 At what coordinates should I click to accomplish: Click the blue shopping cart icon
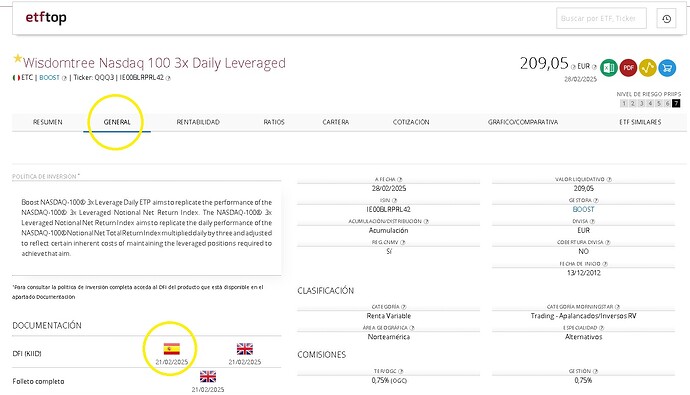point(667,68)
